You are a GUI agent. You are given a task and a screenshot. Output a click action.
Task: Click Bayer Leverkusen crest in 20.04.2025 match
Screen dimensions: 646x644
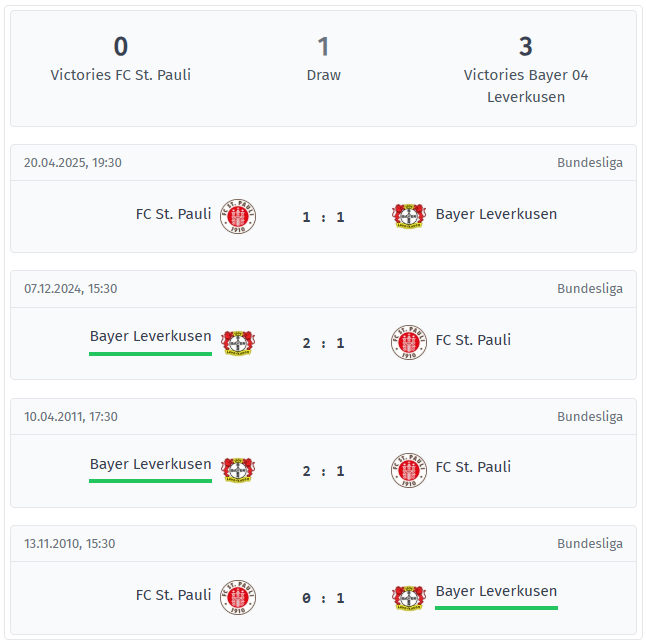[x=409, y=216]
